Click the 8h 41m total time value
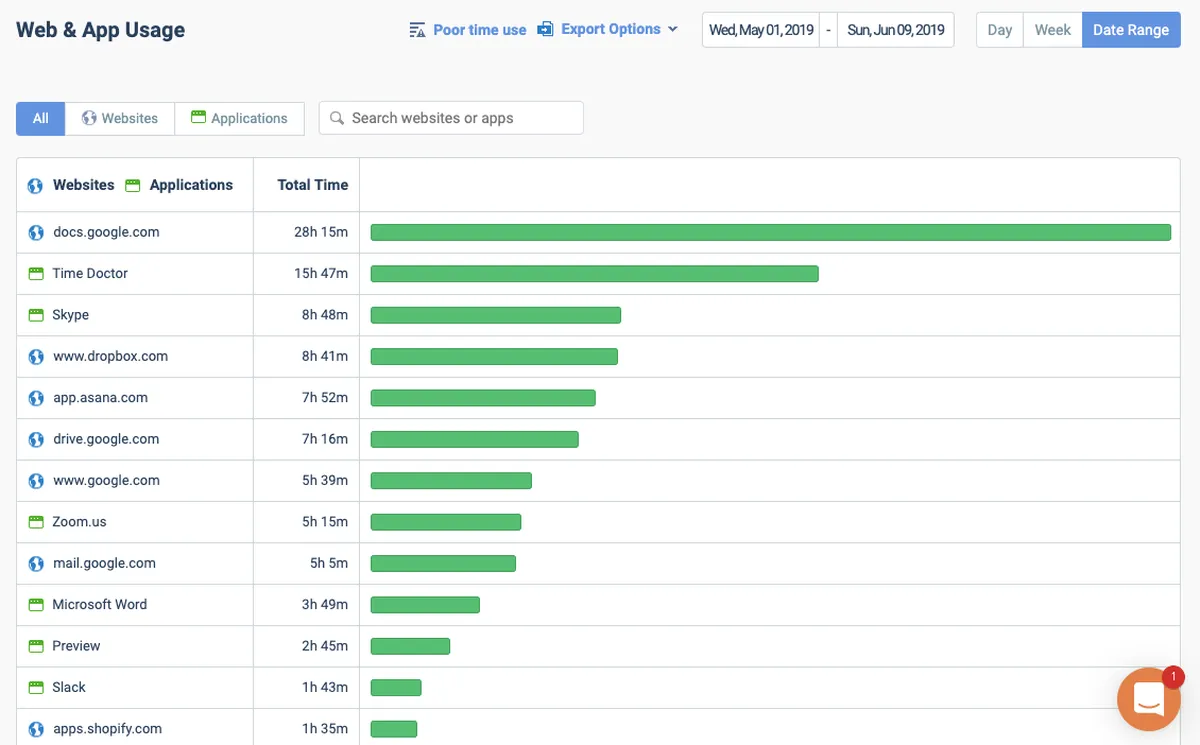Image resolution: width=1200 pixels, height=745 pixels. [x=325, y=356]
